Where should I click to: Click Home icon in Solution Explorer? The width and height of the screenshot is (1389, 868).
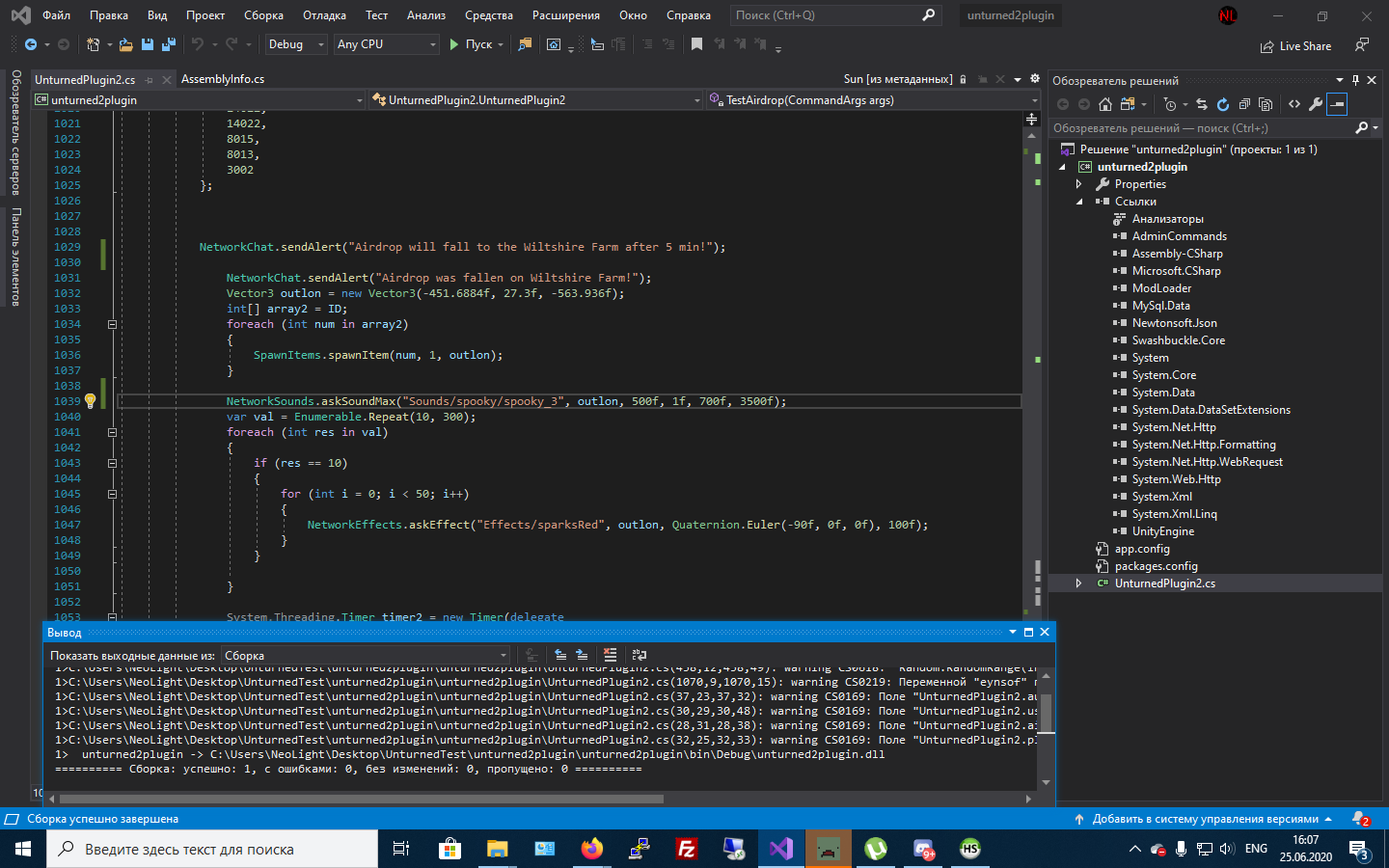tap(1105, 104)
